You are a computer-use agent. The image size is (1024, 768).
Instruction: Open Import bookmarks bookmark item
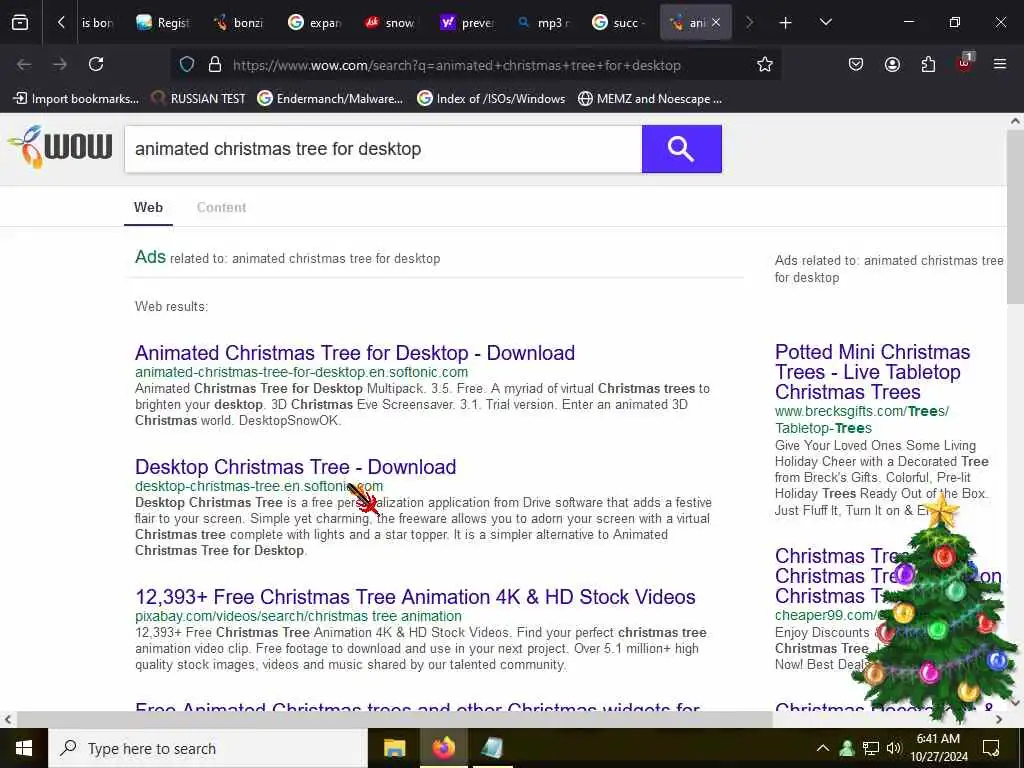coord(76,99)
